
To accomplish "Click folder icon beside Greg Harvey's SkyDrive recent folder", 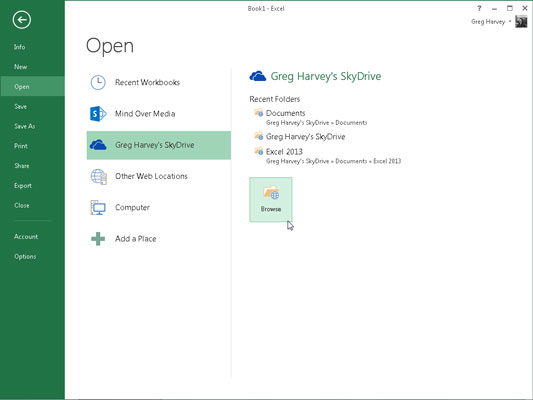I will coord(259,136).
